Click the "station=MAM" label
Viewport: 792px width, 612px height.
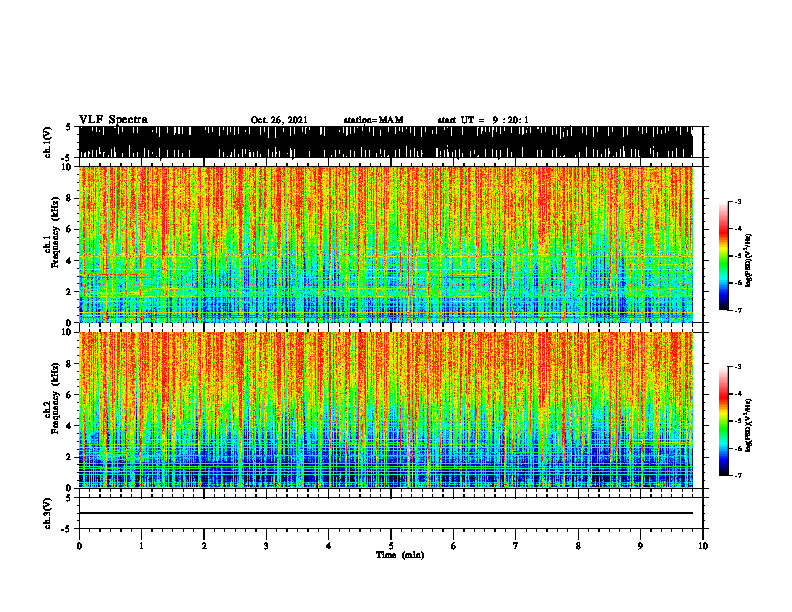[x=373, y=120]
